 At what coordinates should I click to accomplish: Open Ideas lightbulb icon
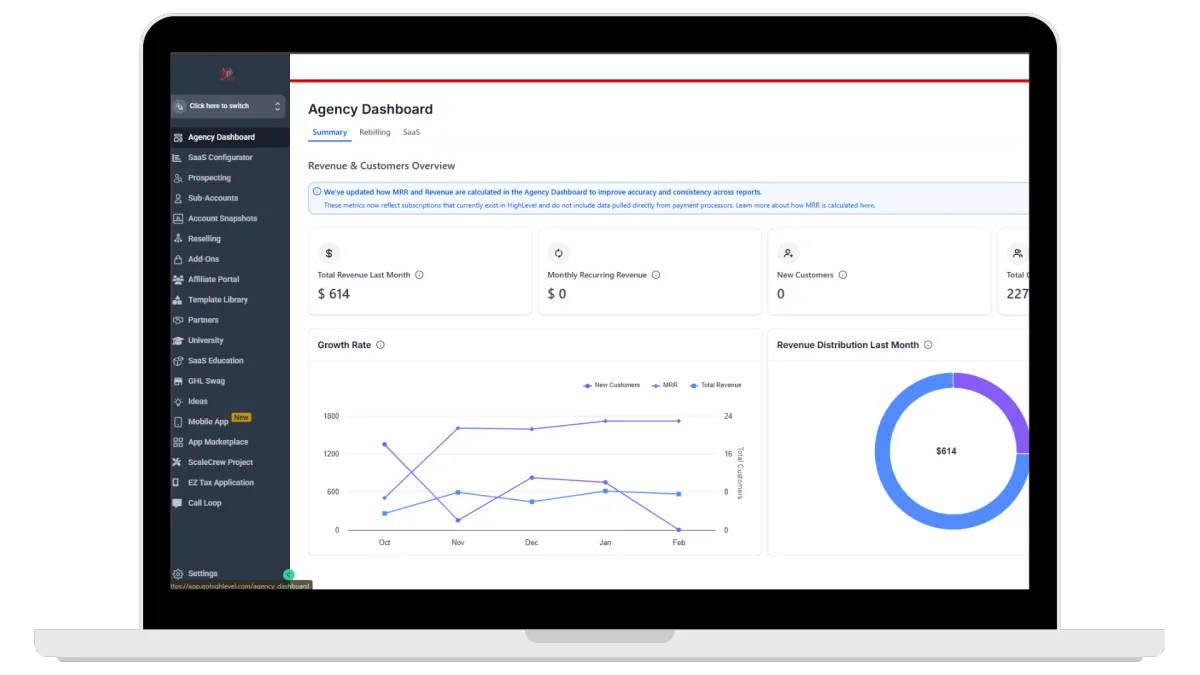click(x=178, y=402)
